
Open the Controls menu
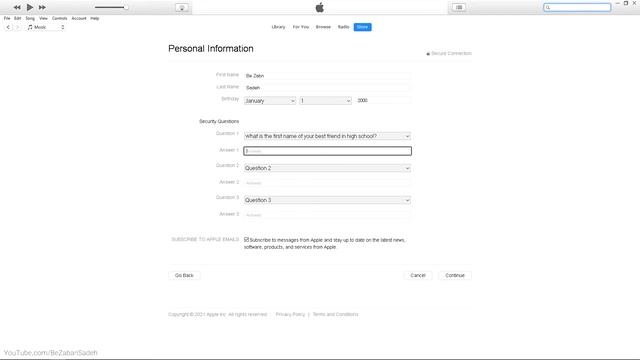pos(60,18)
